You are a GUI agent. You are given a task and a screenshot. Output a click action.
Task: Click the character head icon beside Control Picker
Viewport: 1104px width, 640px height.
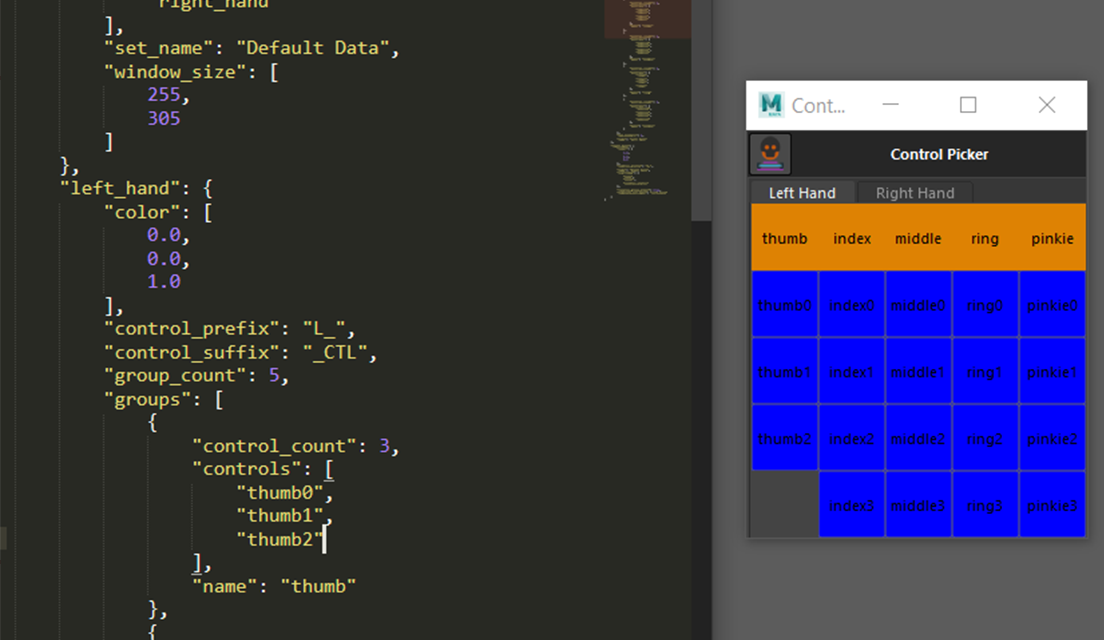(x=769, y=154)
